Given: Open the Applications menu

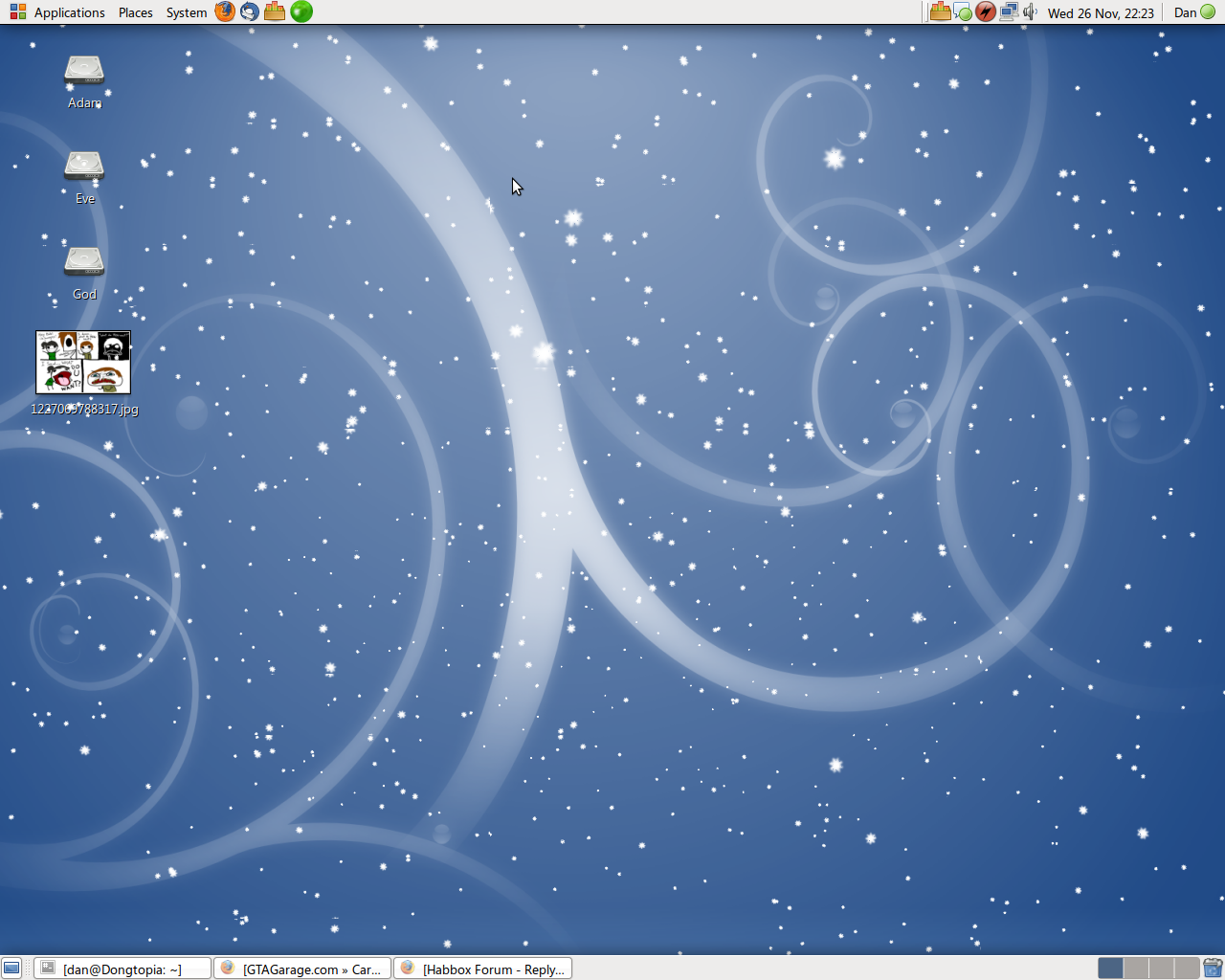Looking at the screenshot, I should [58, 12].
